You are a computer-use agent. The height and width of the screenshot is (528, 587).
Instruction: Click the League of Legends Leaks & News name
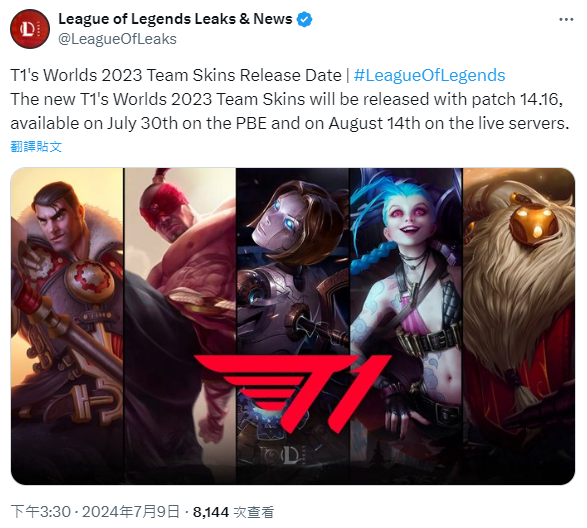(175, 19)
